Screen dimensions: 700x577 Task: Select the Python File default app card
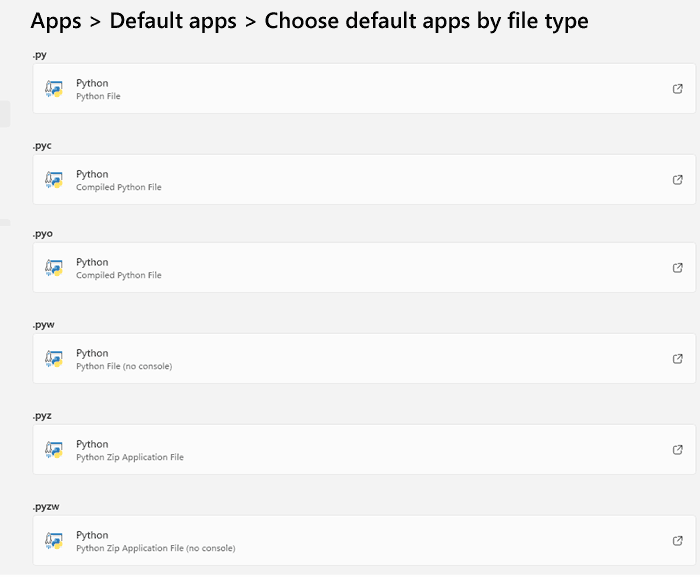364,88
